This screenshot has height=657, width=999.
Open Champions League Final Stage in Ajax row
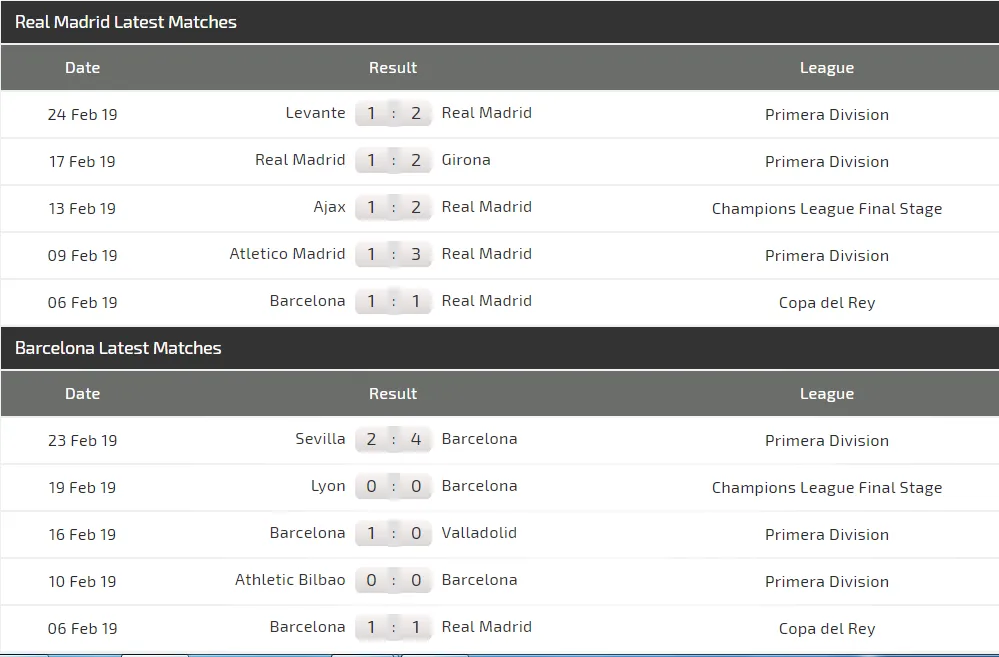coord(827,209)
